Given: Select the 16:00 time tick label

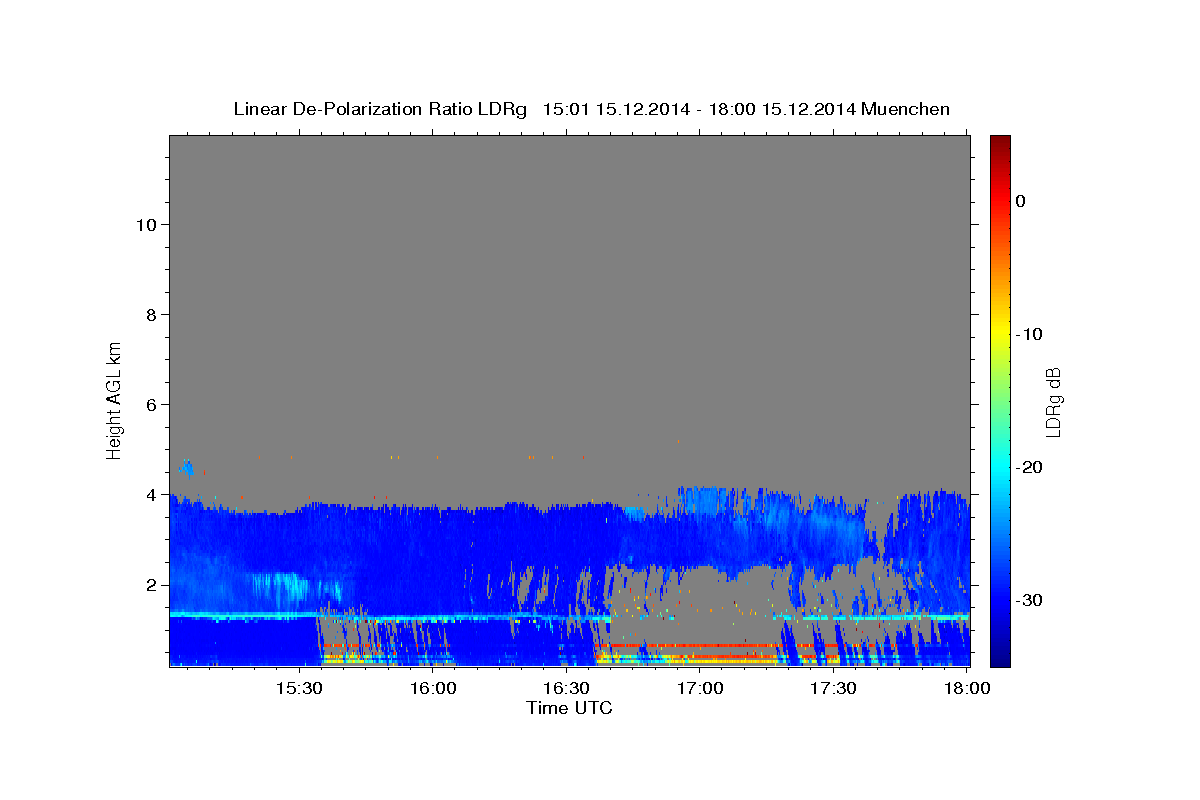Looking at the screenshot, I should [433, 688].
